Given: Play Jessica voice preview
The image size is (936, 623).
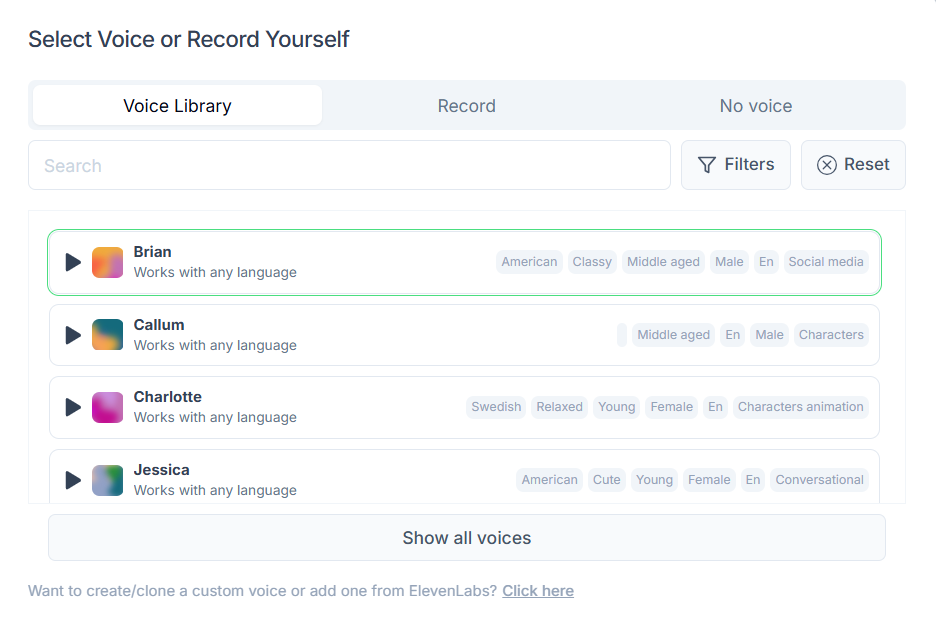Looking at the screenshot, I should (73, 480).
